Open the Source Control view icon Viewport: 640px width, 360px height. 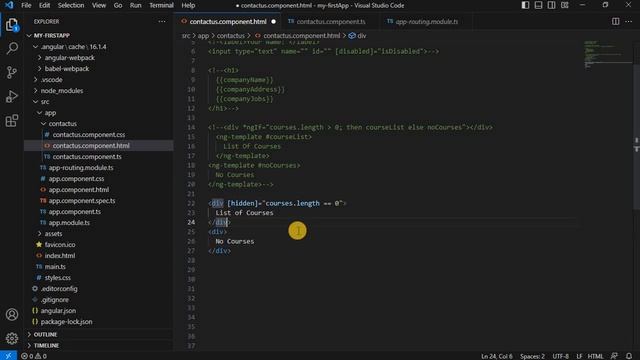coord(12,72)
